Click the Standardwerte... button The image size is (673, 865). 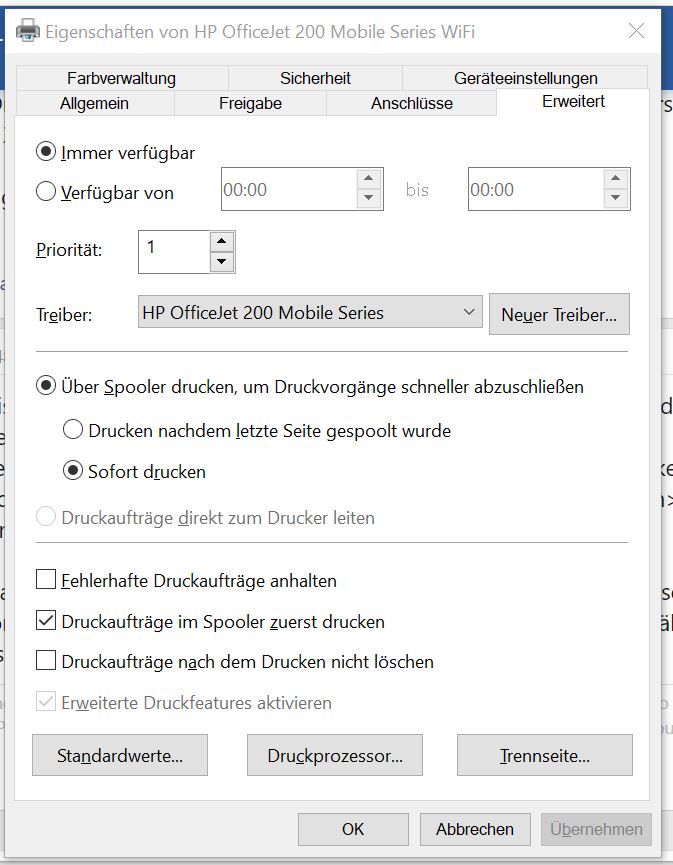[x=120, y=755]
